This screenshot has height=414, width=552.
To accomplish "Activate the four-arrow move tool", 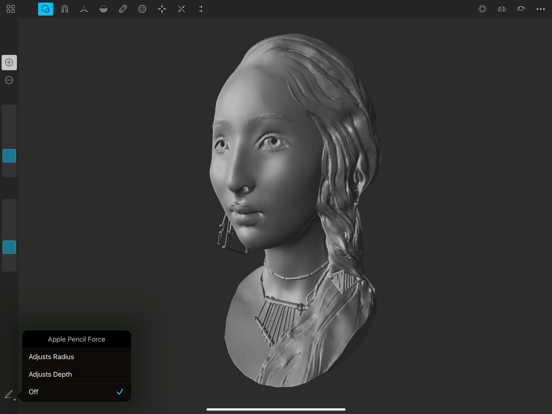I will 162,9.
